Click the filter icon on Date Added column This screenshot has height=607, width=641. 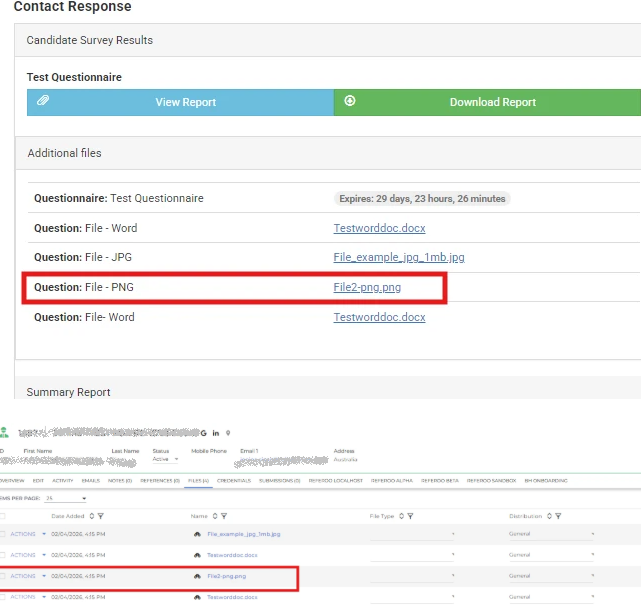101,516
